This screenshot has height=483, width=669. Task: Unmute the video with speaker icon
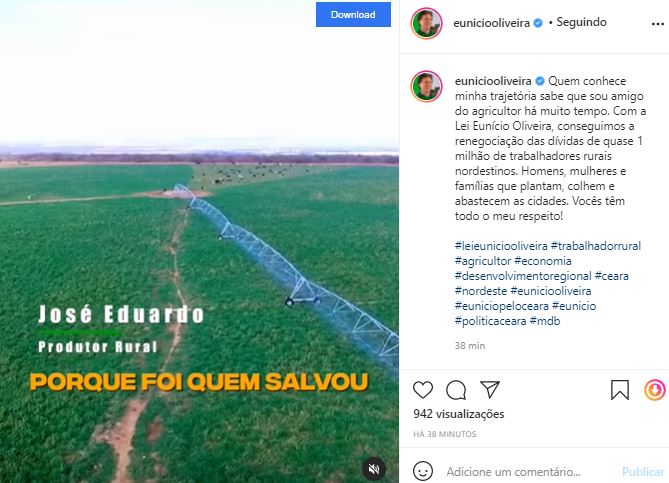374,469
